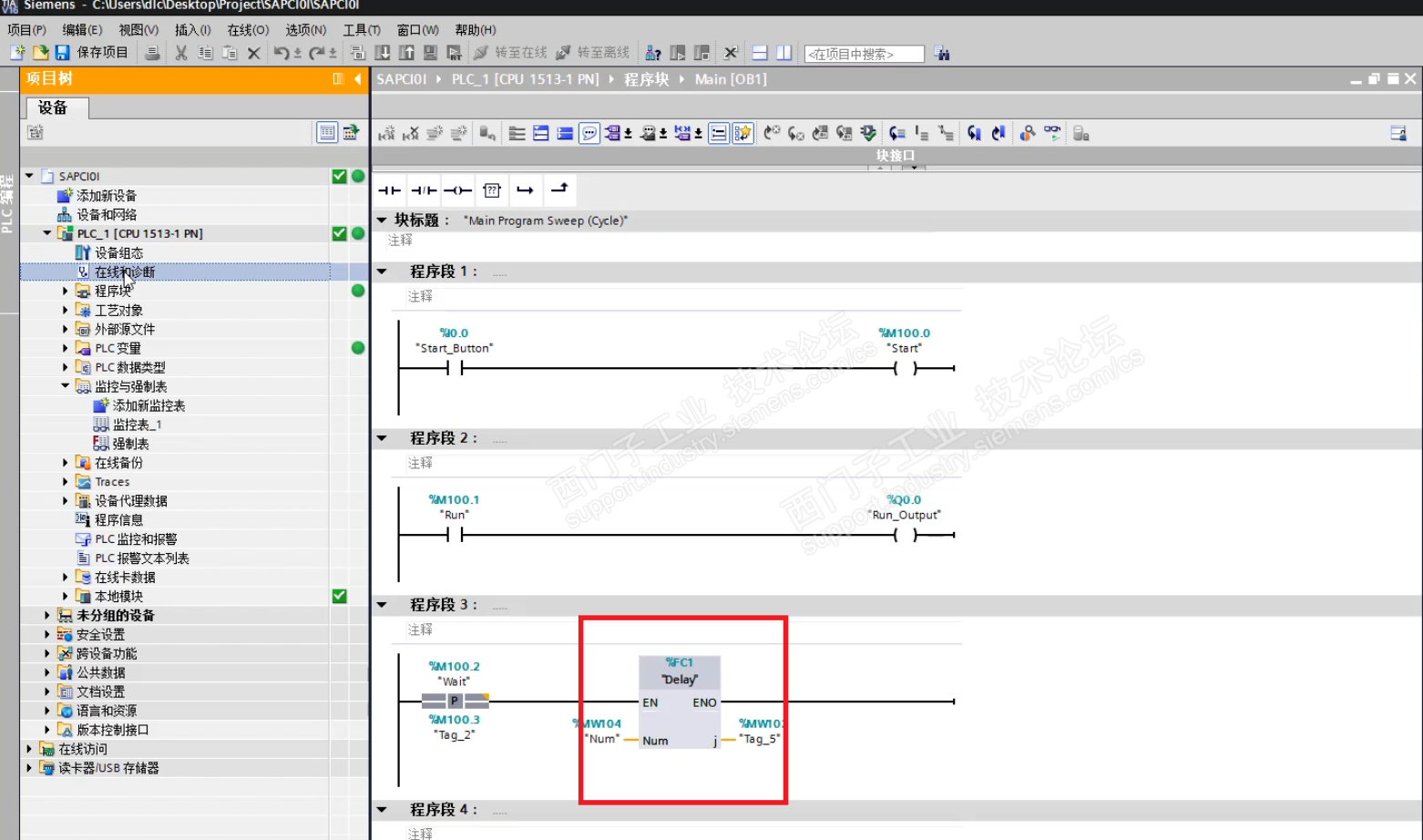Click the 转至在线 button
Viewport: 1423px width, 840px height.
pos(510,53)
